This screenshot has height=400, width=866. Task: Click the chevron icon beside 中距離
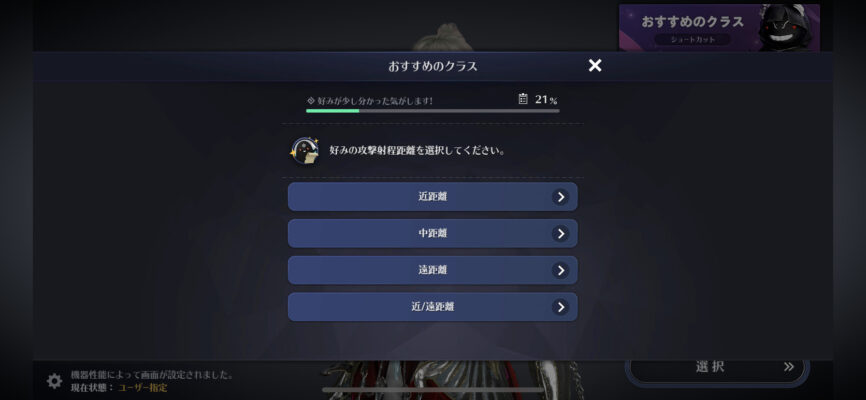pos(561,234)
